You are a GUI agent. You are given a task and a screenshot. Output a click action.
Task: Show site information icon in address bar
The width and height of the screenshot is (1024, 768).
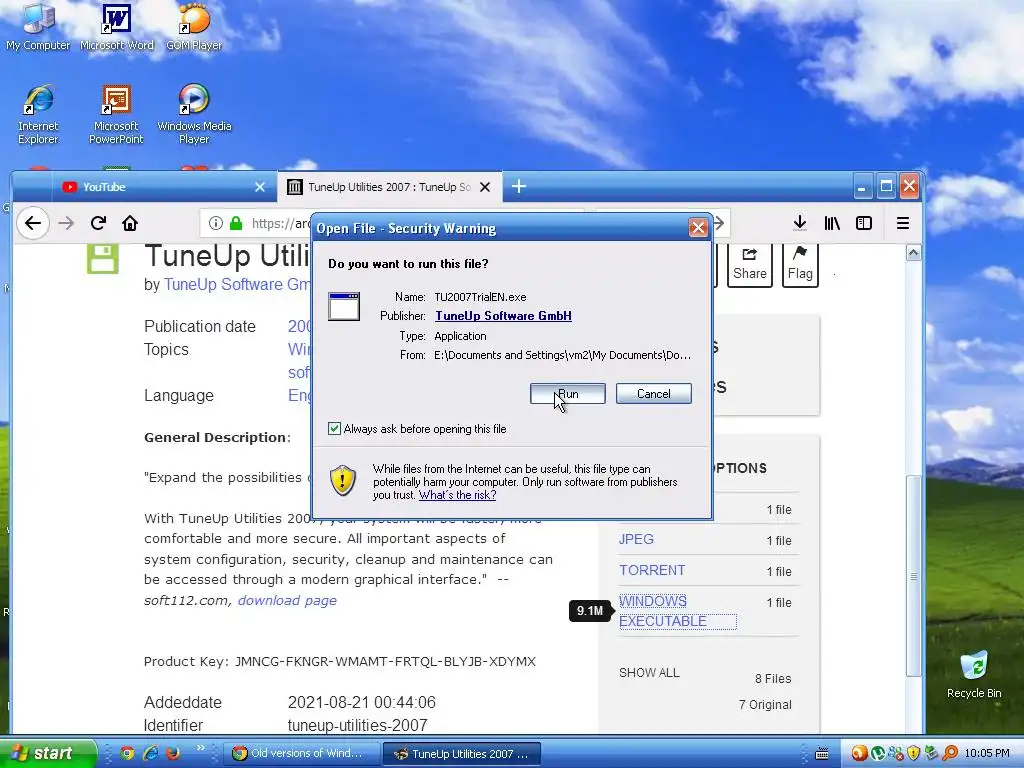pyautogui.click(x=216, y=223)
